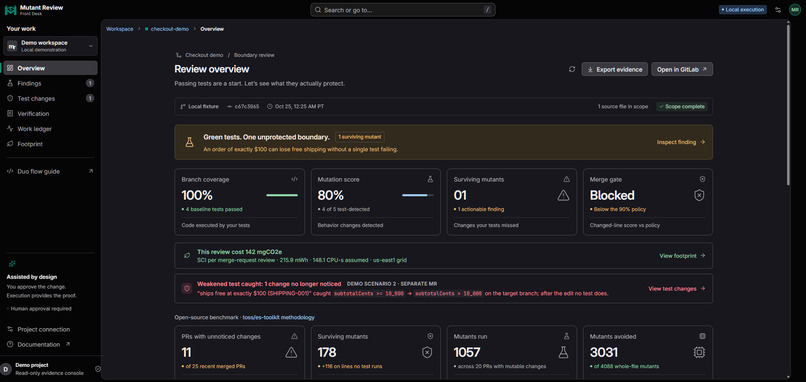Open Project connection settings
This screenshot has width=806, height=382.
(50, 329)
